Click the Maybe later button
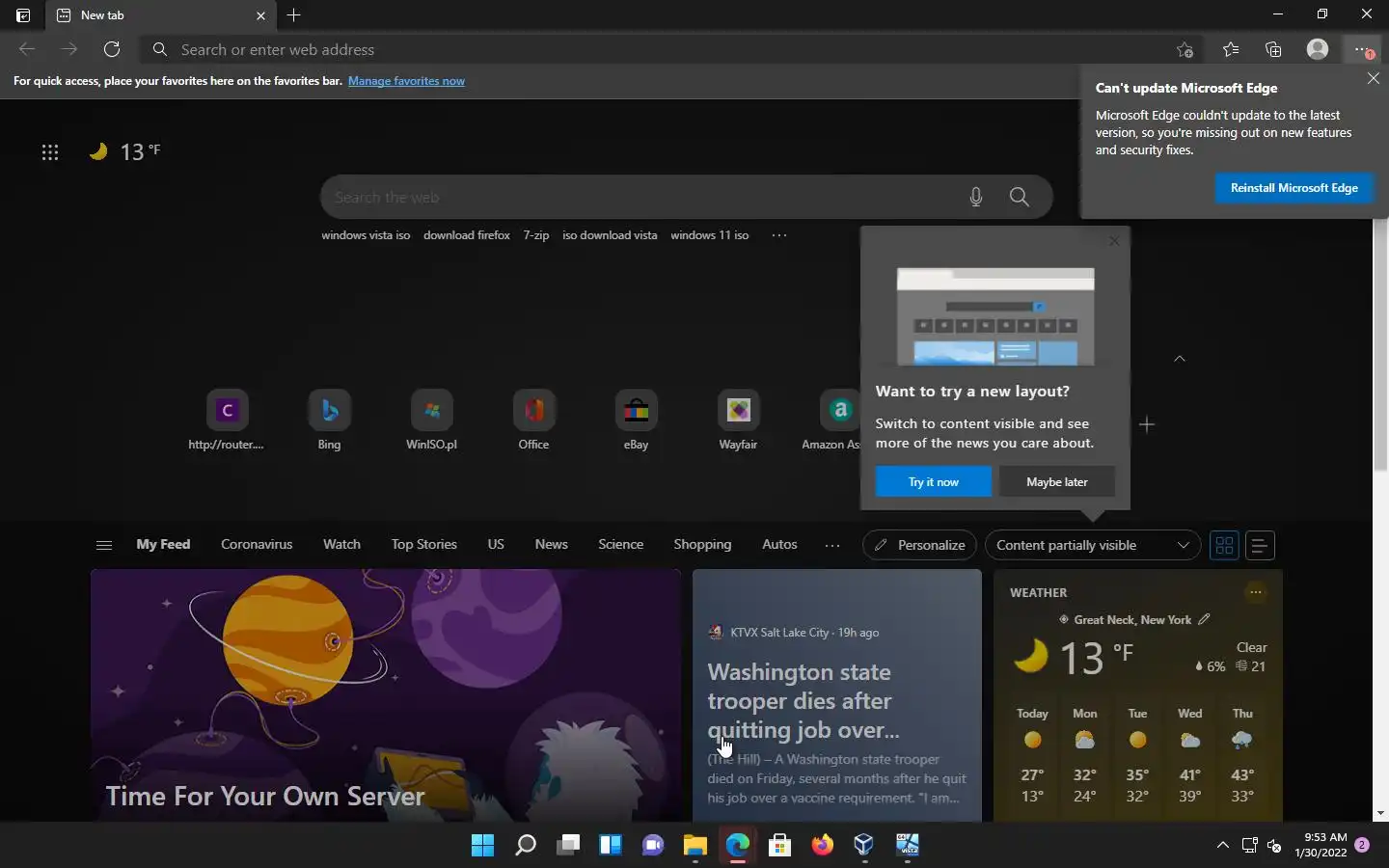The width and height of the screenshot is (1389, 868). 1056,481
